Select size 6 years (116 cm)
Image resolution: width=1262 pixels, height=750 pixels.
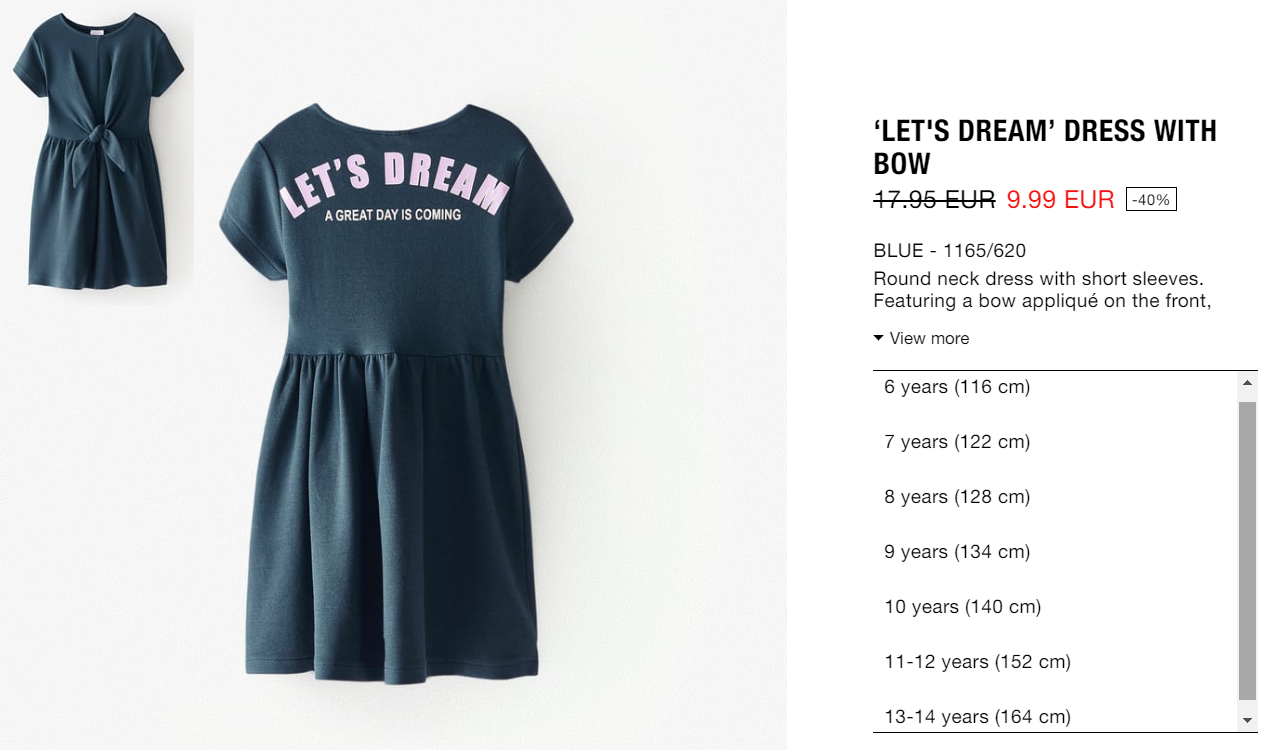[1056, 387]
